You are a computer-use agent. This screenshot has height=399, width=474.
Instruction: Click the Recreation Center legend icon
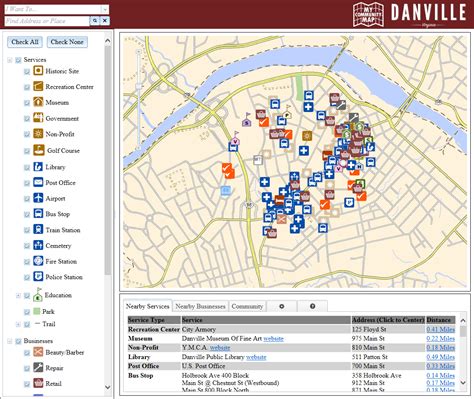pos(38,86)
